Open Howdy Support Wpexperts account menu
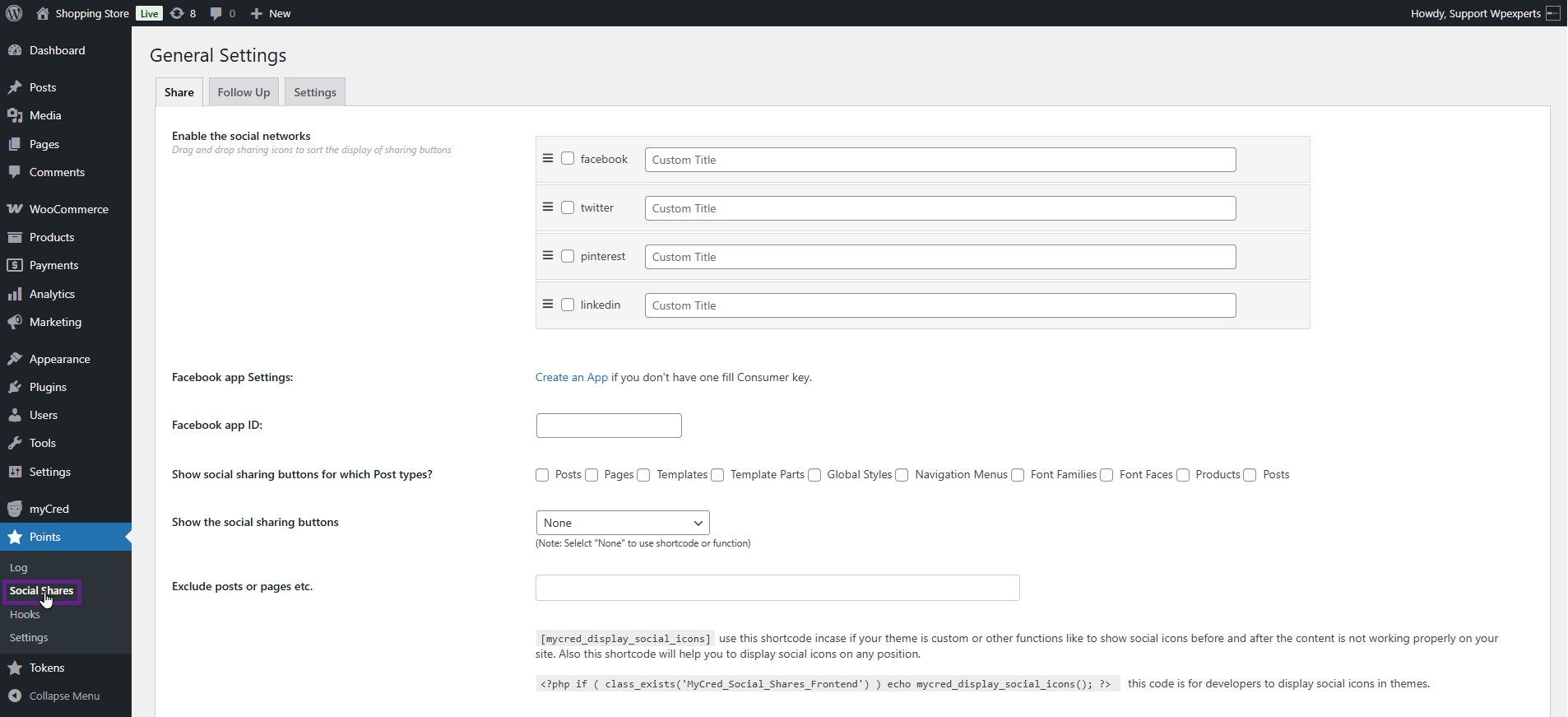Screen dimensions: 1568x717 [1476, 13]
